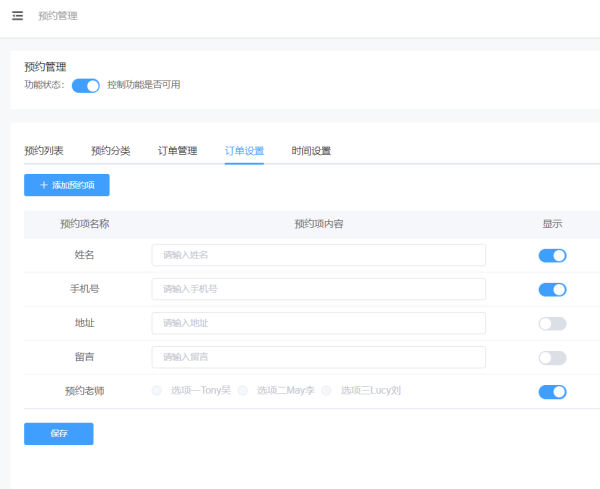Pick radio option 选项三Lucy刘

326,391
